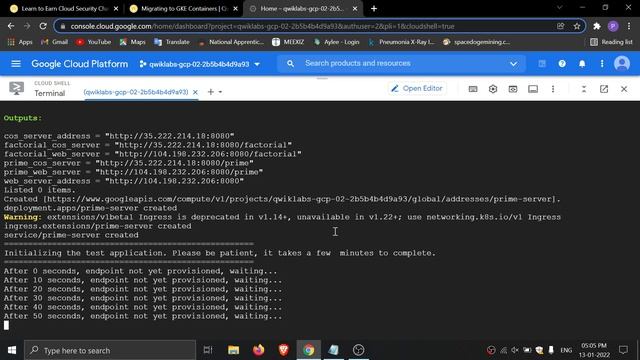Open the notifications bell

pyautogui.click(x=582, y=64)
